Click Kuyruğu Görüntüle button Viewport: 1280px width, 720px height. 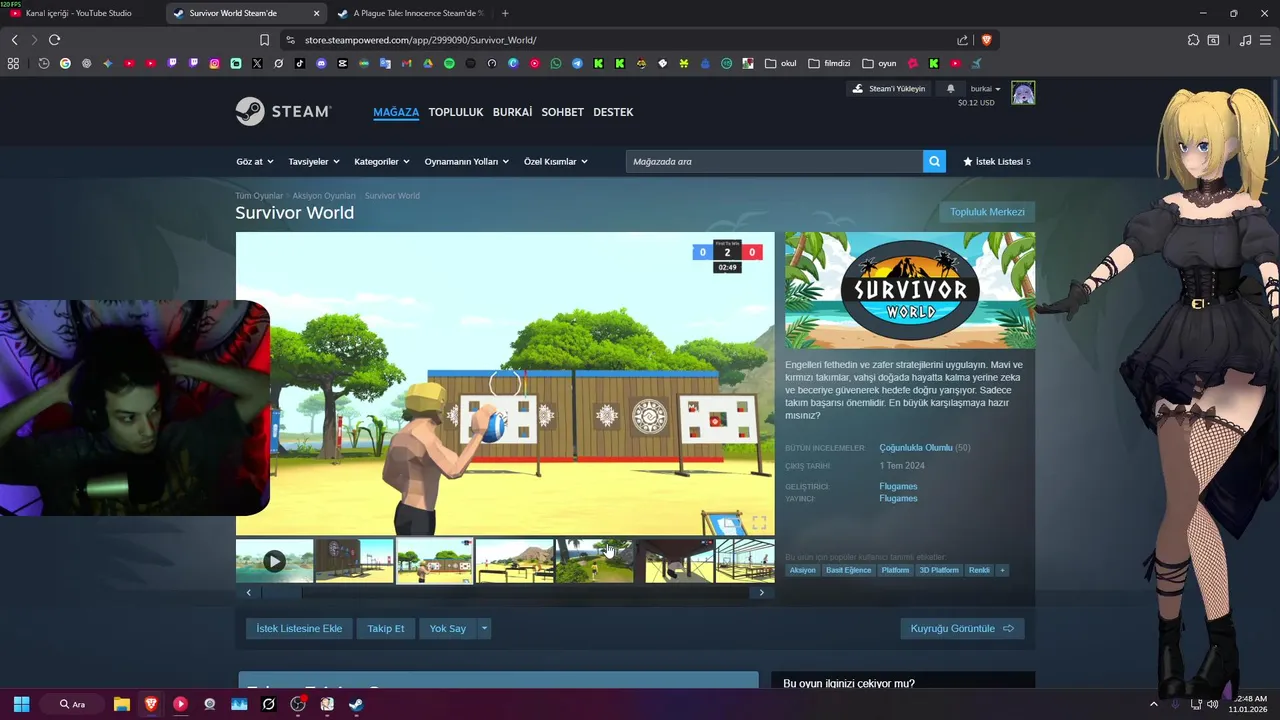(x=962, y=628)
